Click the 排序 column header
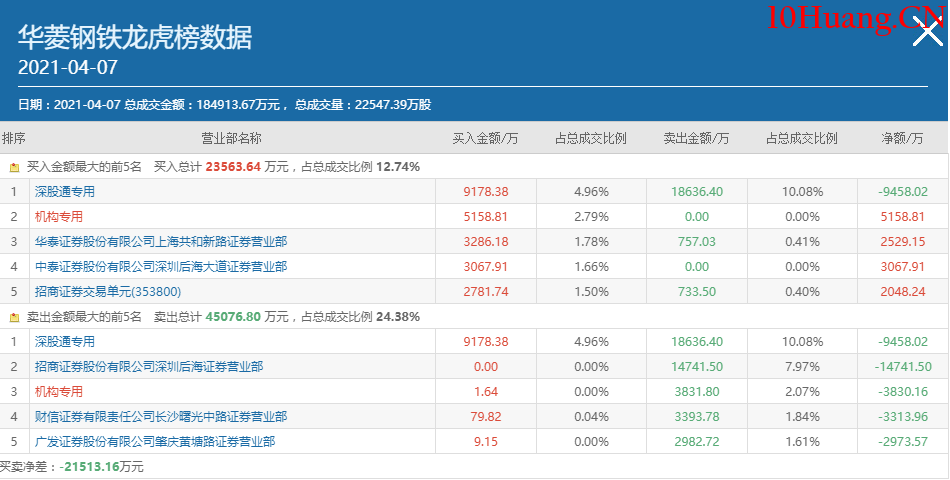The image size is (950, 480). (x=14, y=138)
